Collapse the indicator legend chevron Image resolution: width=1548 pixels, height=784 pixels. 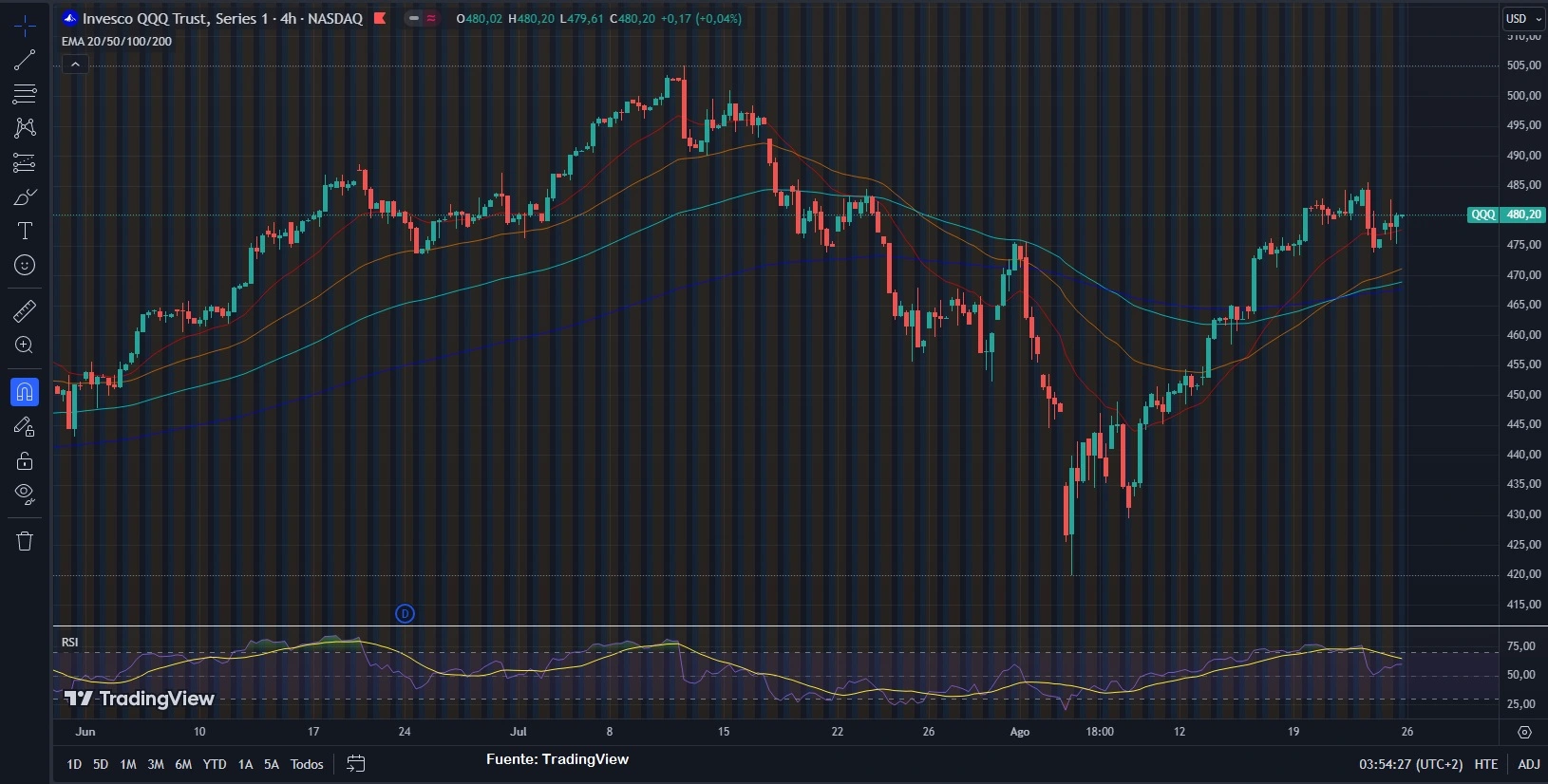pyautogui.click(x=75, y=65)
